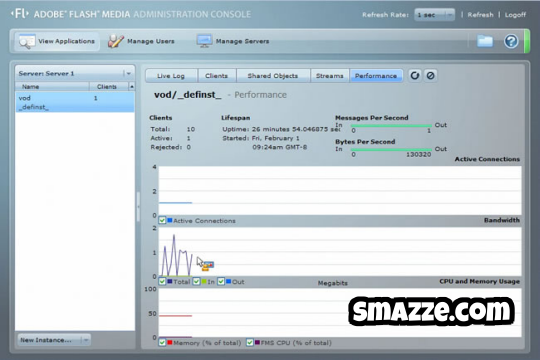Toggle the Memory (% of total) checkbox

[x=162, y=342]
